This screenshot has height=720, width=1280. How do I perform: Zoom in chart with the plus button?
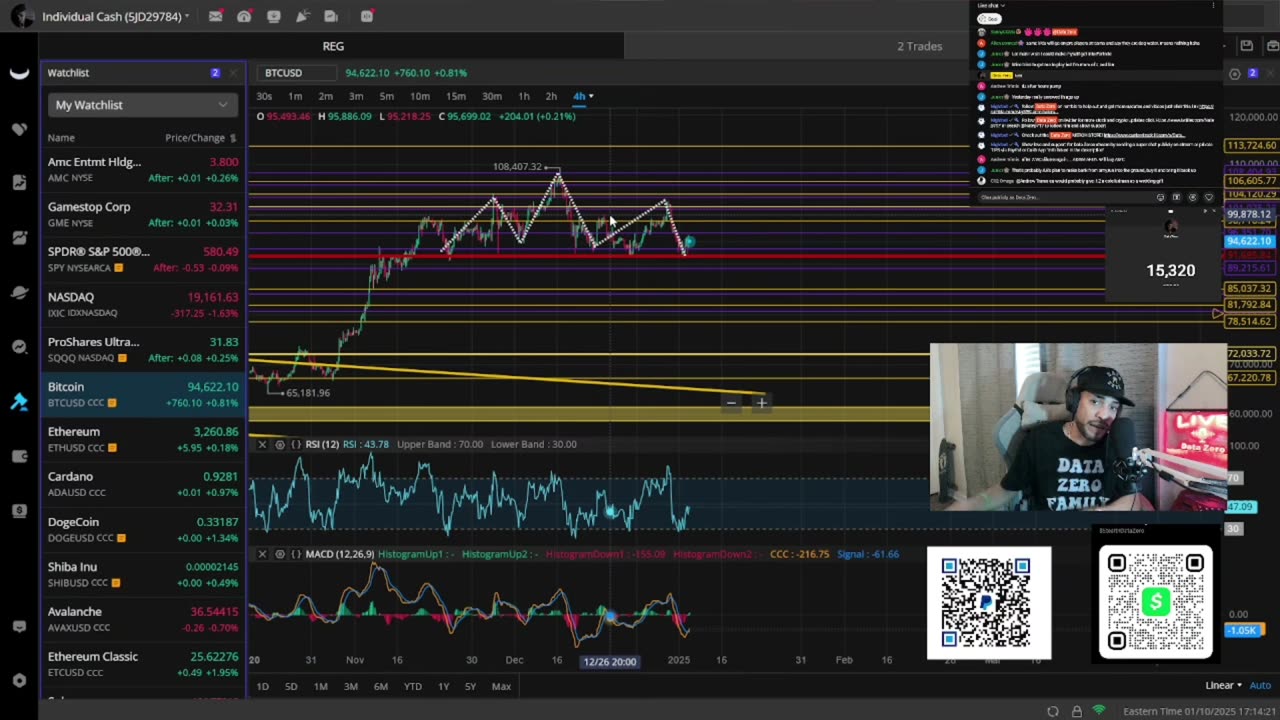(761, 403)
